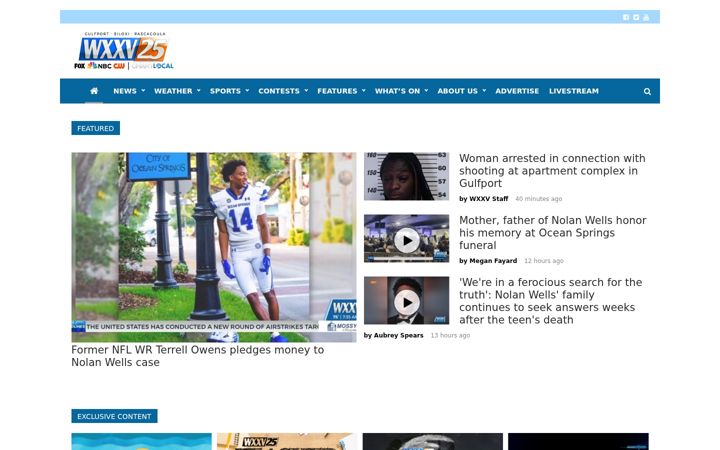Open the Terrell Owens pledges money headline
This screenshot has height=450, width=720.
[197, 356]
